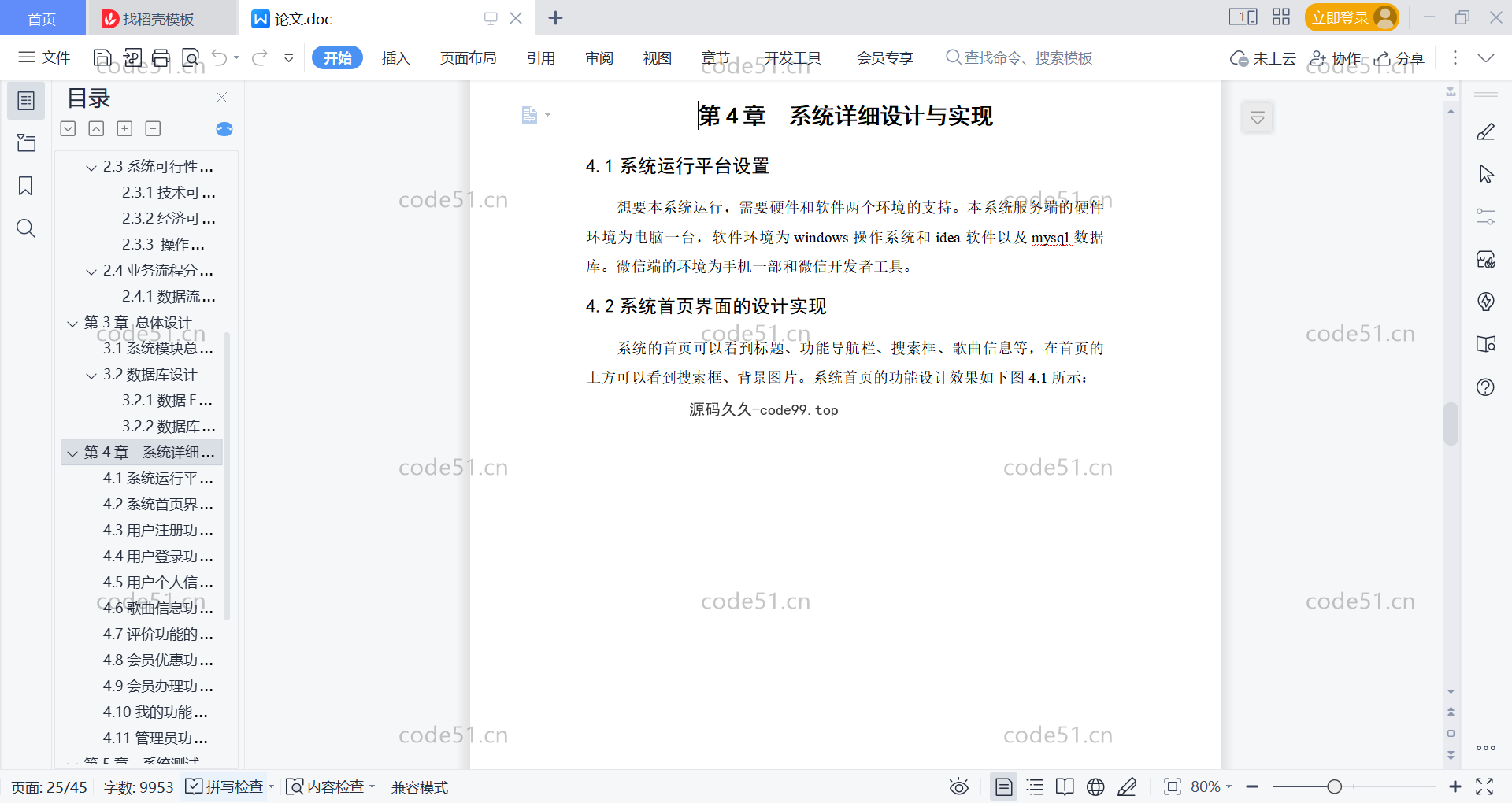This screenshot has height=803, width=1512.
Task: Click the 分享 button
Action: (x=1399, y=58)
